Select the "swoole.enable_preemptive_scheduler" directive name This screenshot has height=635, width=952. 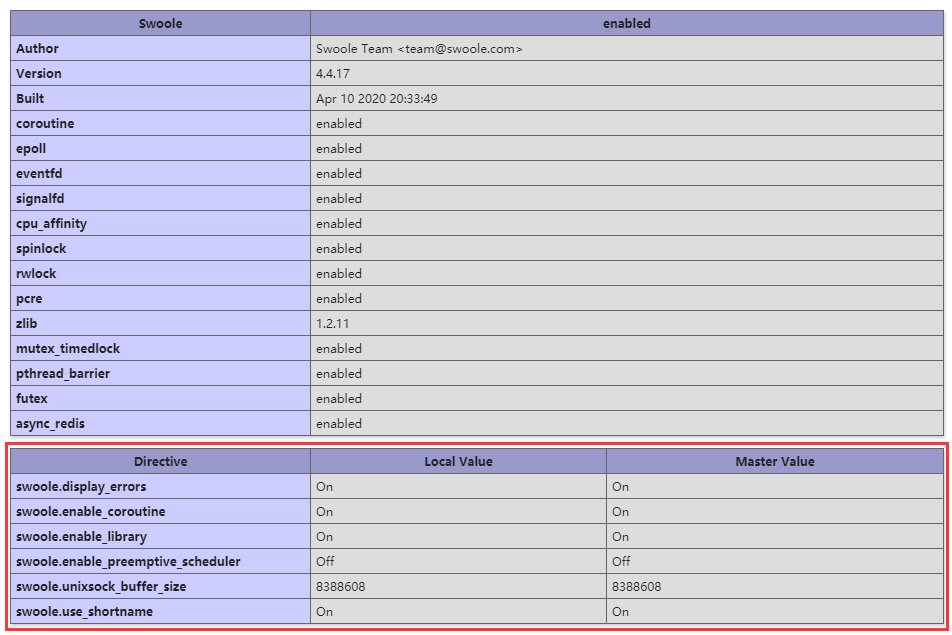(x=128, y=561)
